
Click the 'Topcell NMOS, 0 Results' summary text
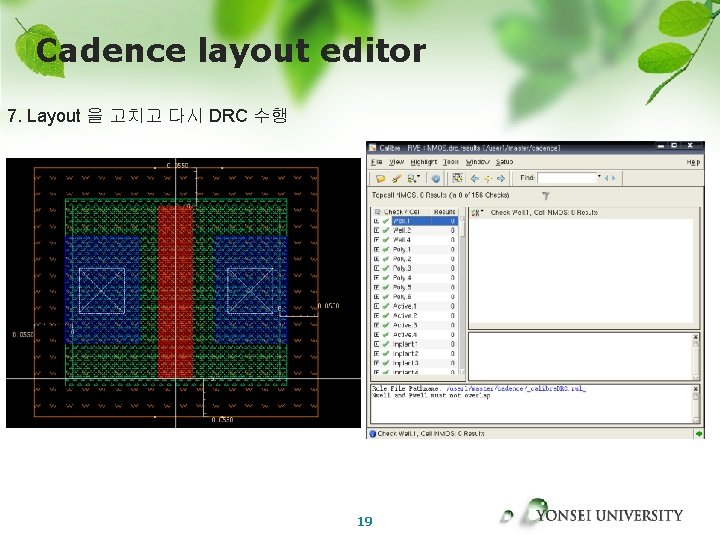click(x=440, y=195)
